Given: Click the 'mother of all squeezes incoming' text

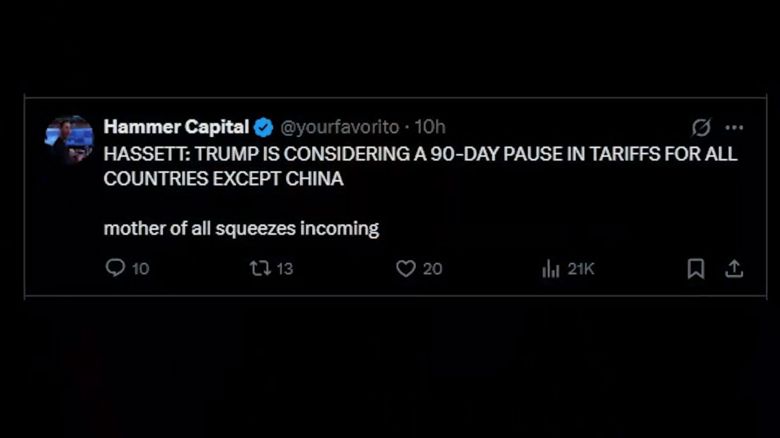Looking at the screenshot, I should [241, 228].
